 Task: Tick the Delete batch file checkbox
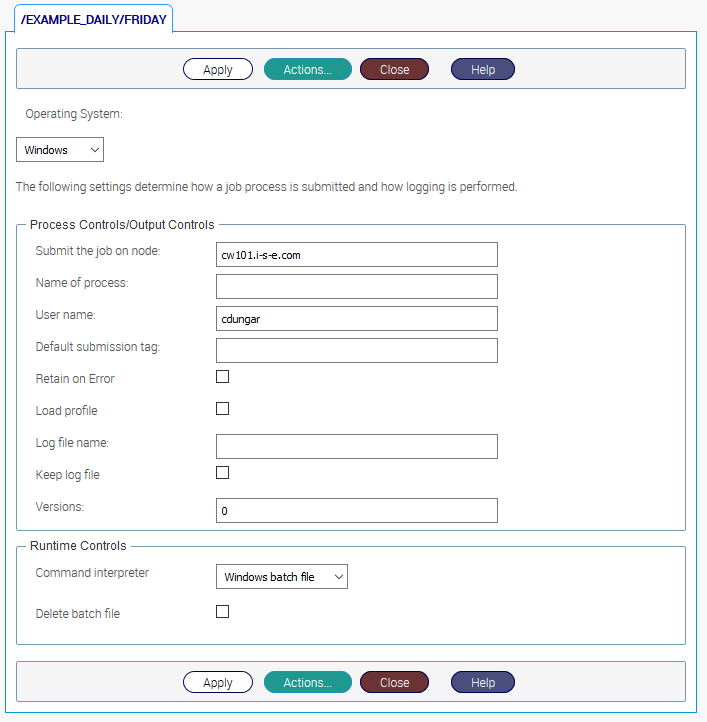click(223, 612)
